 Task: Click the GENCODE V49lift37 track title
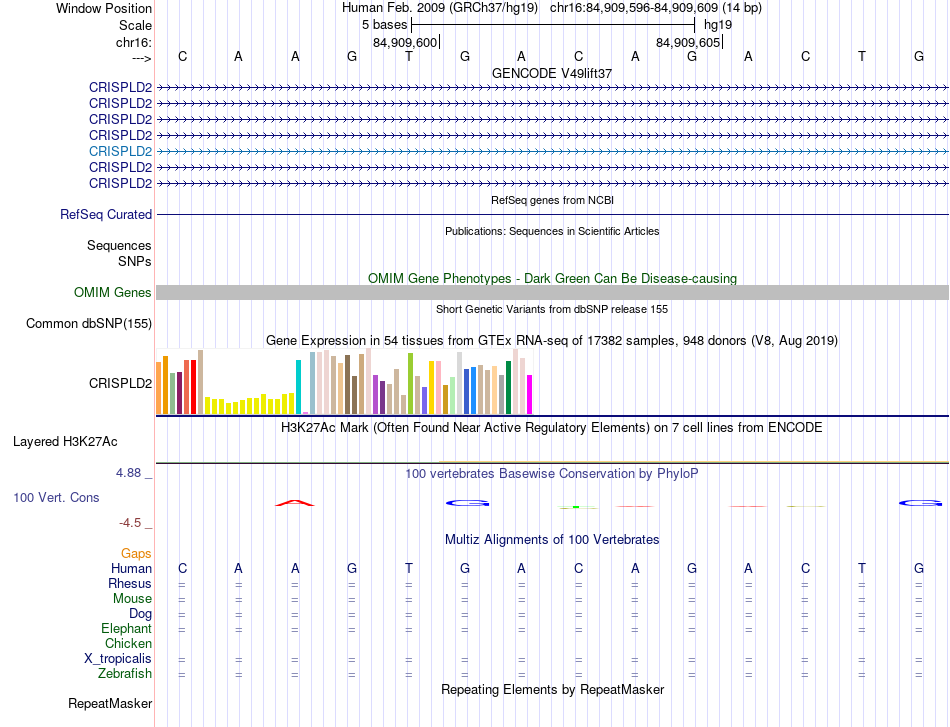pyautogui.click(x=552, y=73)
